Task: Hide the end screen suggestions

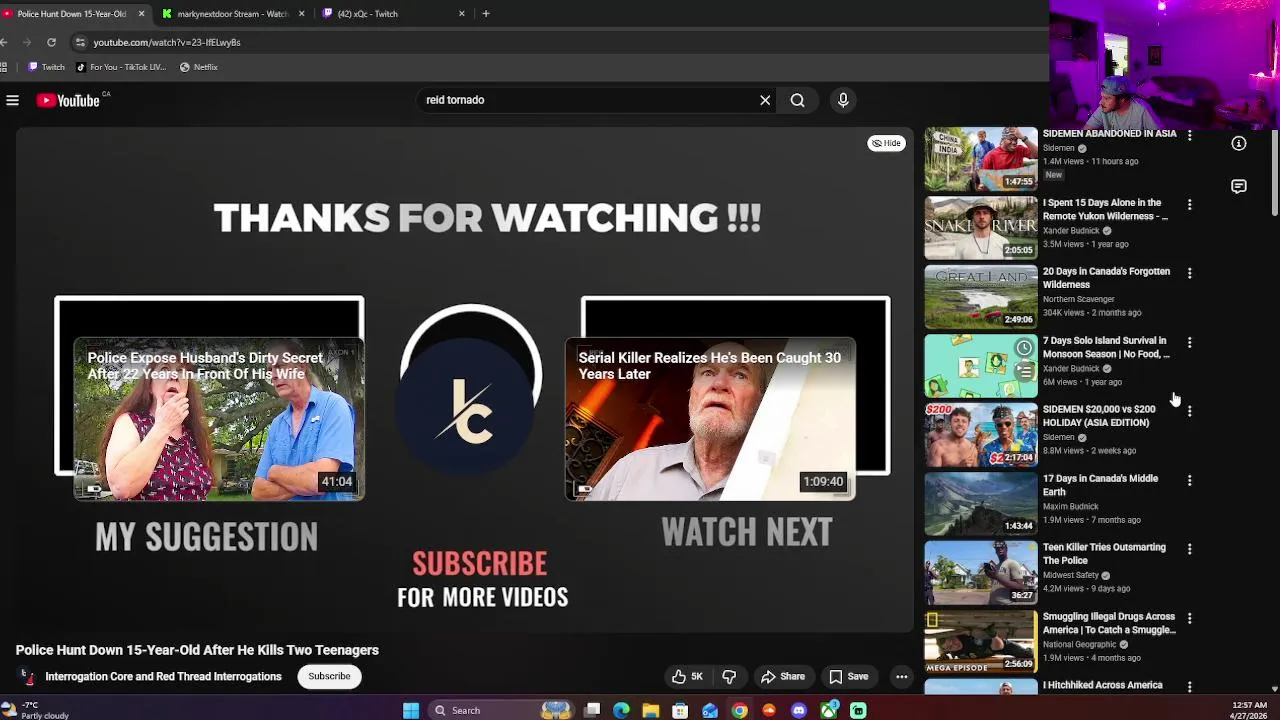Action: coord(887,143)
